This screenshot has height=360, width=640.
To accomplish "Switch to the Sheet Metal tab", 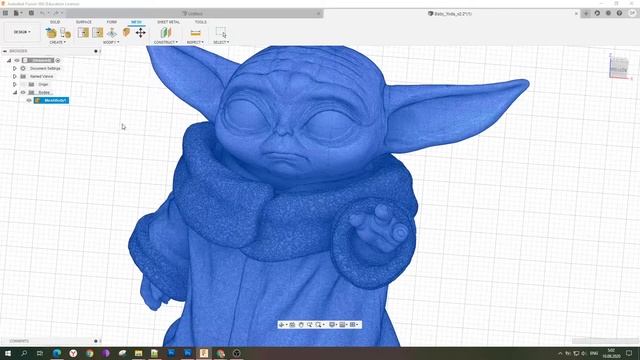I will [168, 22].
